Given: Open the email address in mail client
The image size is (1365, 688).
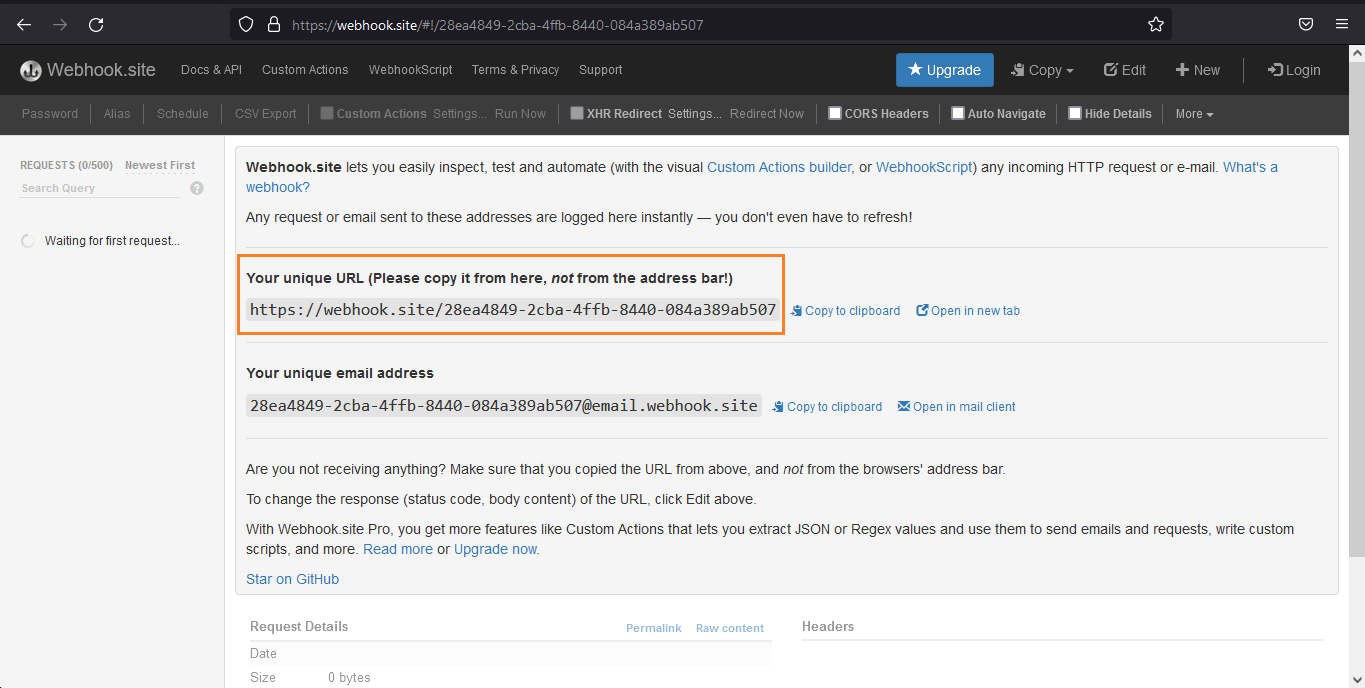Looking at the screenshot, I should coord(957,407).
